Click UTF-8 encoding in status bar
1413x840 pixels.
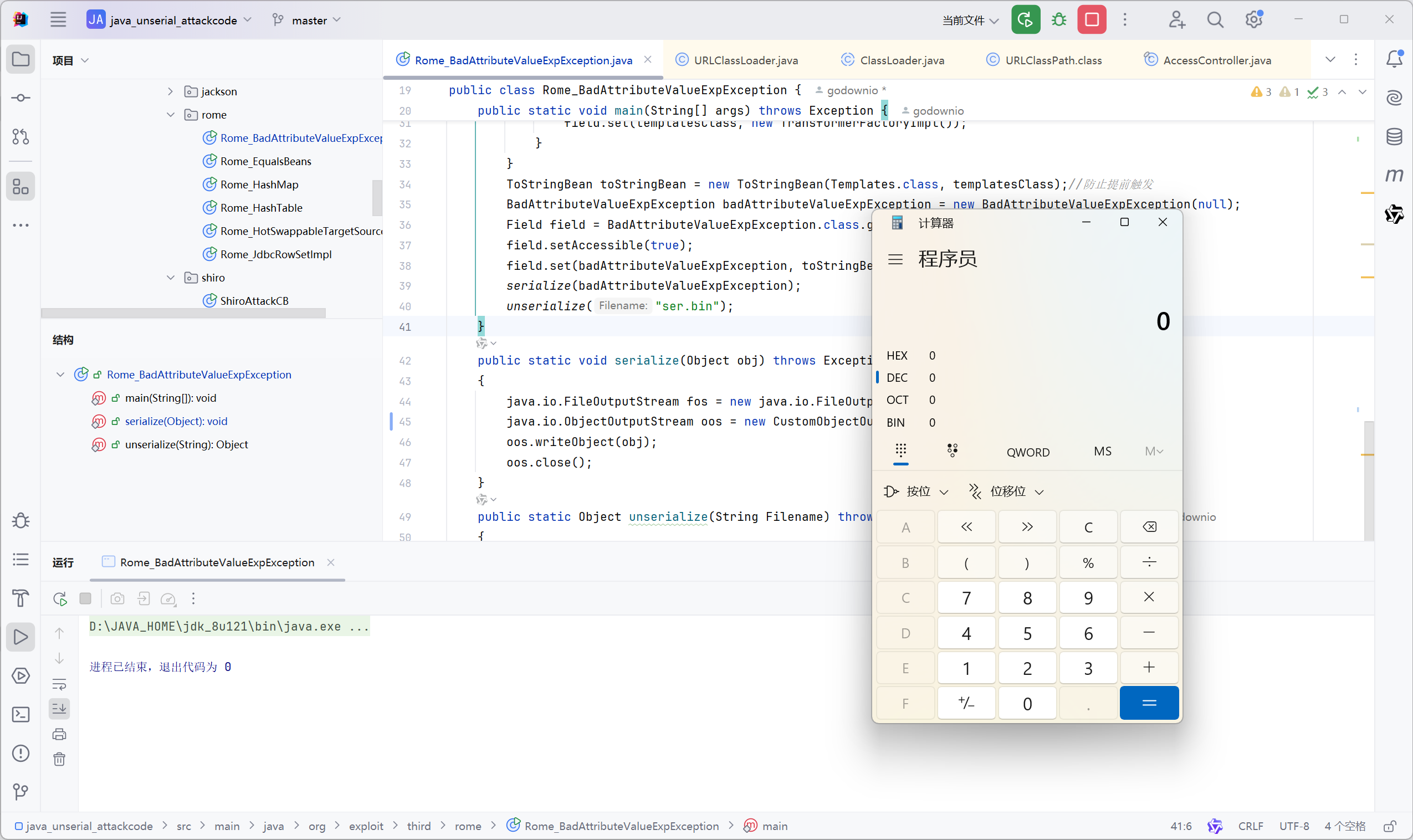(1294, 826)
